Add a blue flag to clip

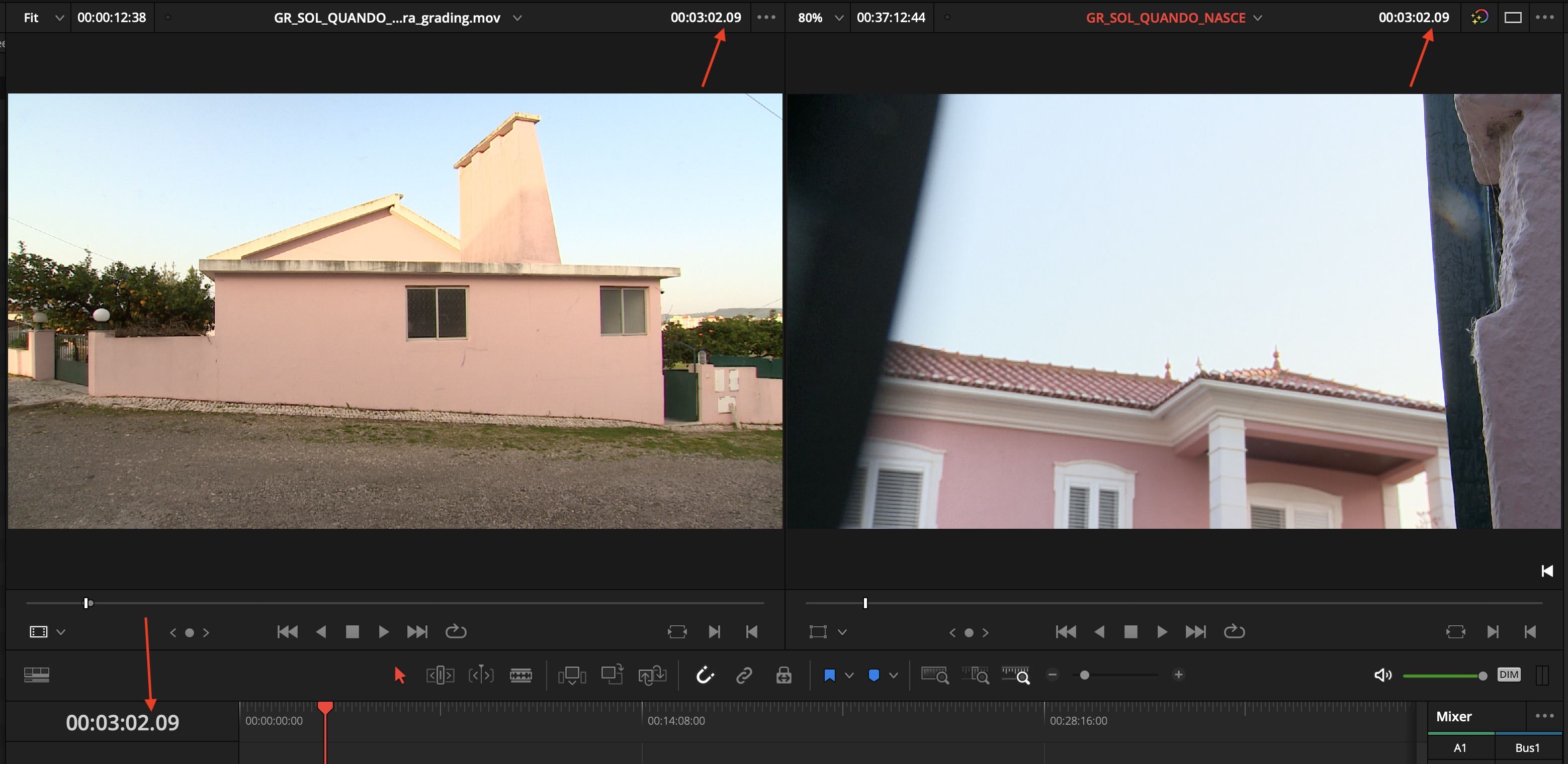tap(829, 675)
